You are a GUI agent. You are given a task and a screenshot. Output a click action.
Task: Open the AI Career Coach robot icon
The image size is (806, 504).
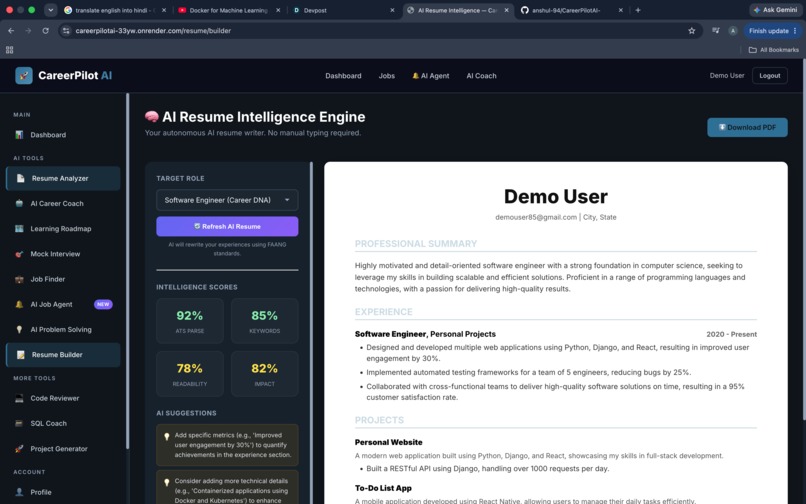(19, 204)
